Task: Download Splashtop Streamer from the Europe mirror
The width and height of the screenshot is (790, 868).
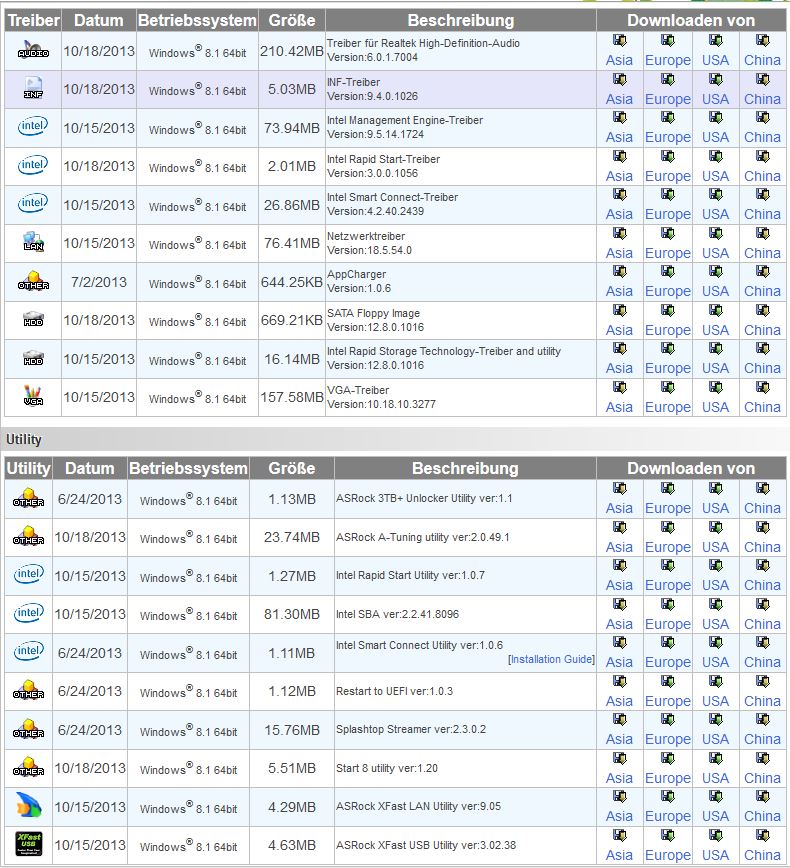Action: 667,739
